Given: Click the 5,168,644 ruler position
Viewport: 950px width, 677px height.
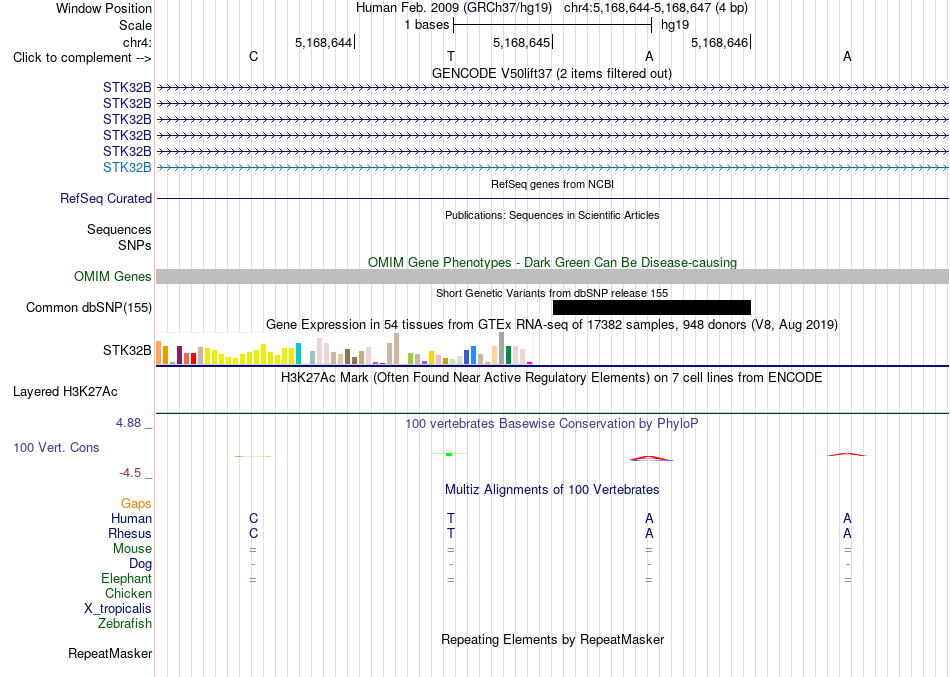Looking at the screenshot, I should tap(324, 42).
